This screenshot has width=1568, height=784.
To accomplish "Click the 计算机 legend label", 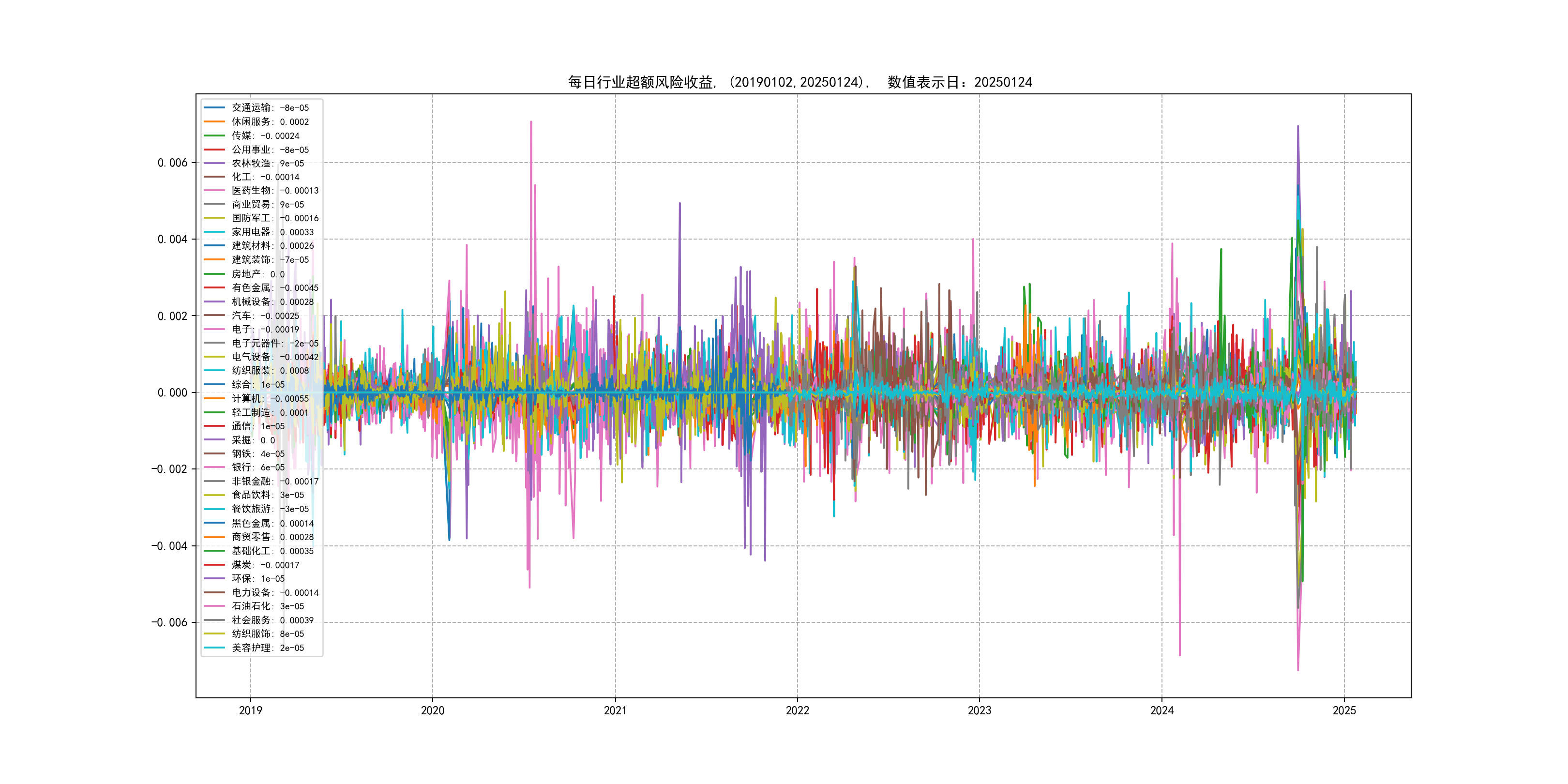I will [x=246, y=399].
